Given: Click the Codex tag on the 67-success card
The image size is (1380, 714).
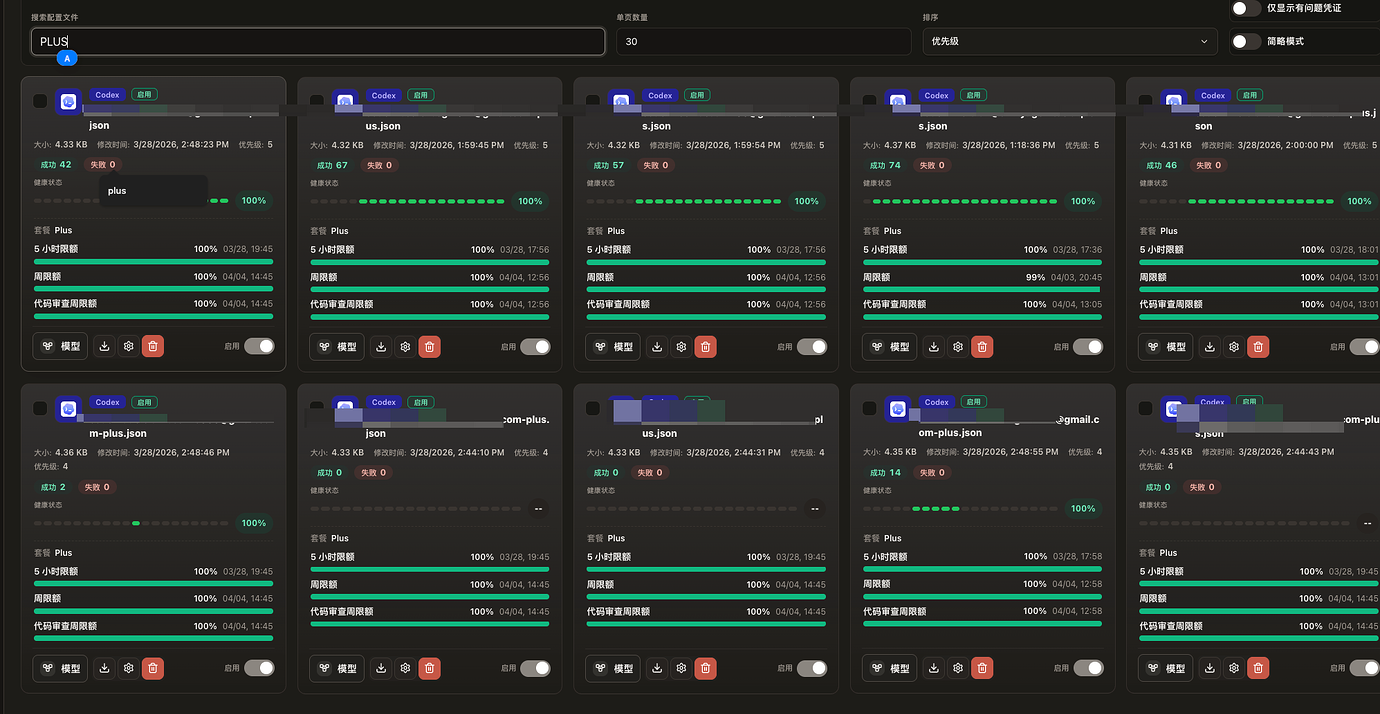Looking at the screenshot, I should point(384,96).
